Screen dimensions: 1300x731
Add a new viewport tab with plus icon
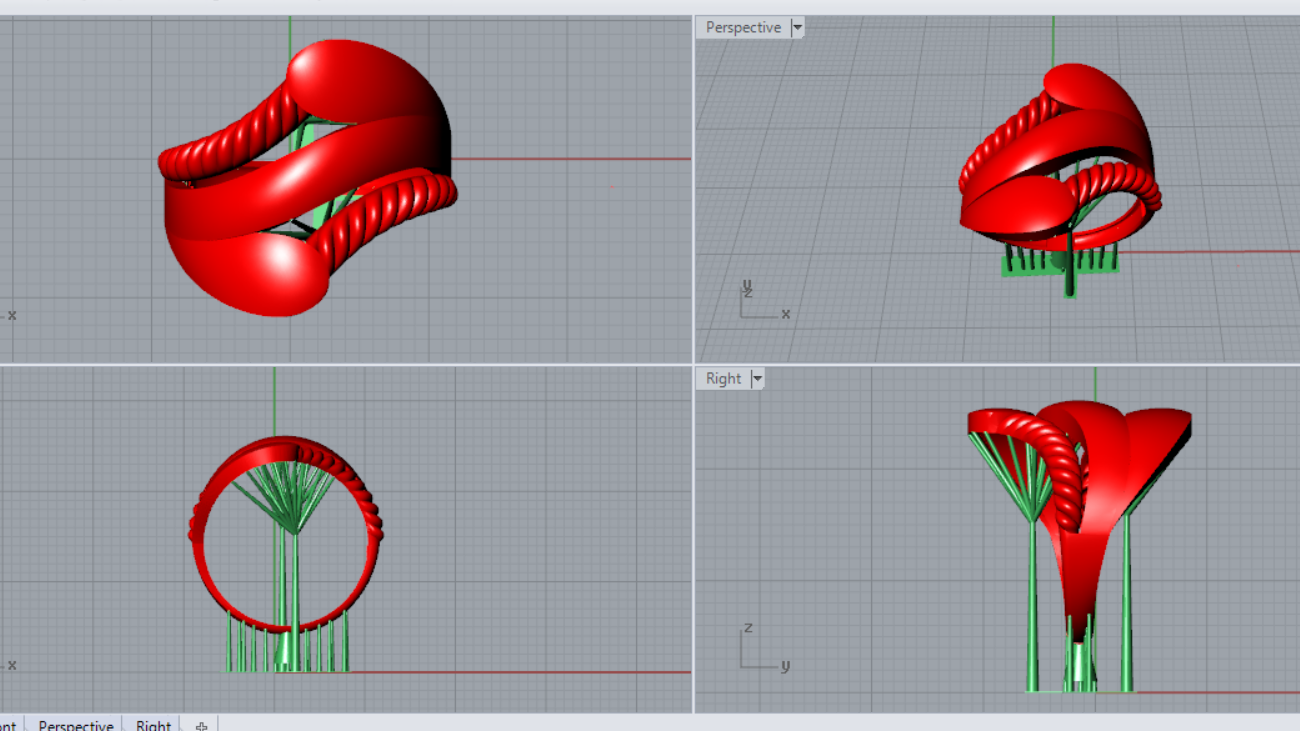tap(201, 724)
